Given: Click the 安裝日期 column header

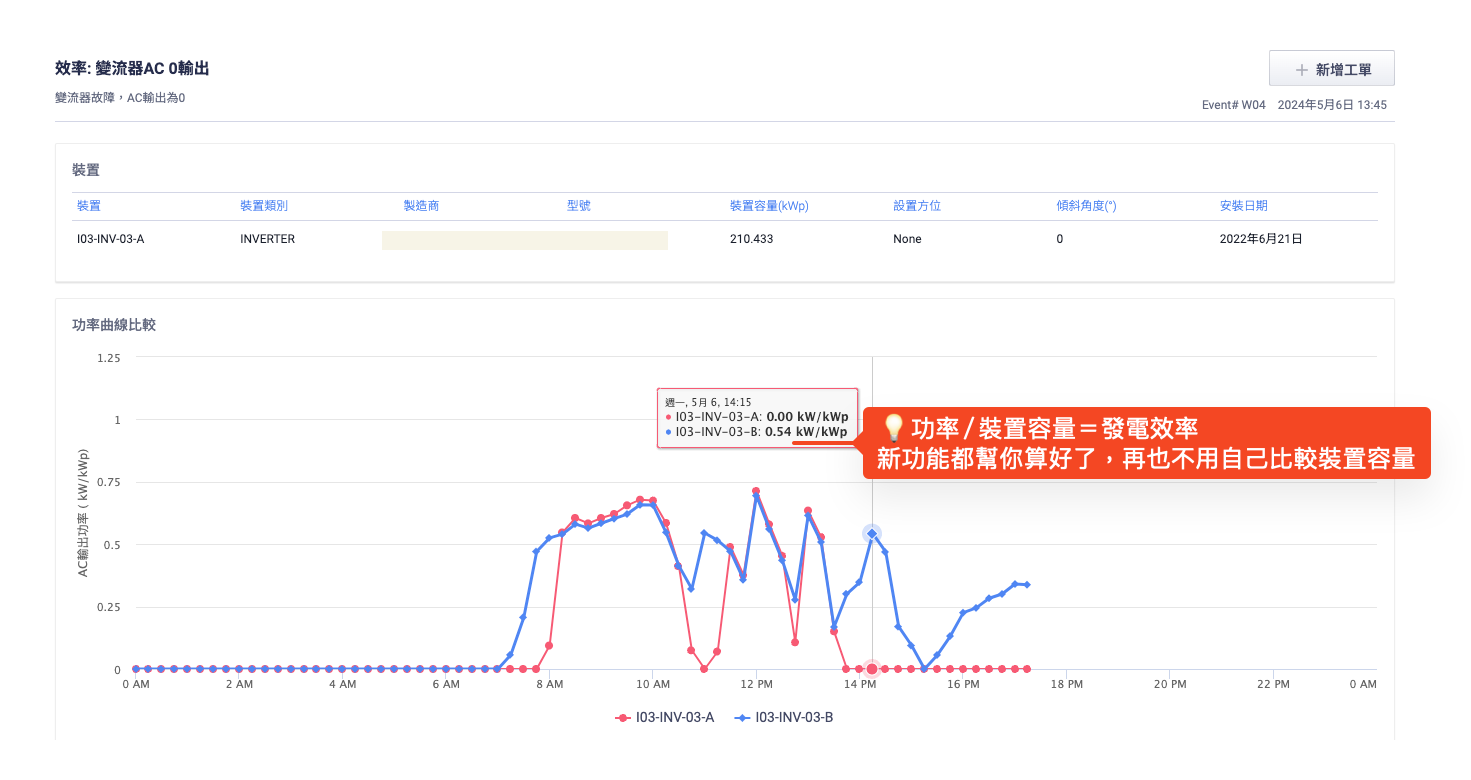Looking at the screenshot, I should tap(1244, 206).
